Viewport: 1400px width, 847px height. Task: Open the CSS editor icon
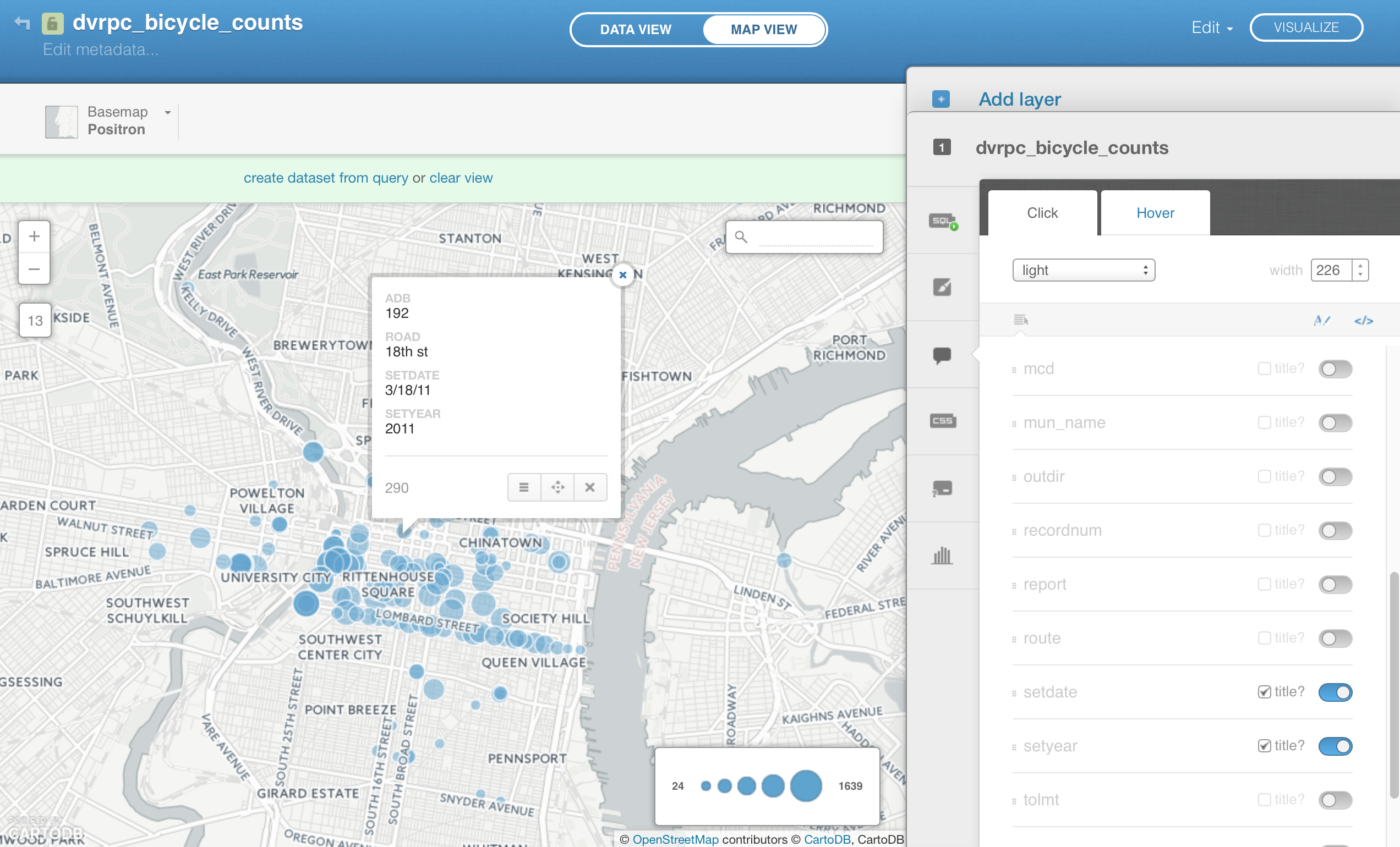pos(942,421)
